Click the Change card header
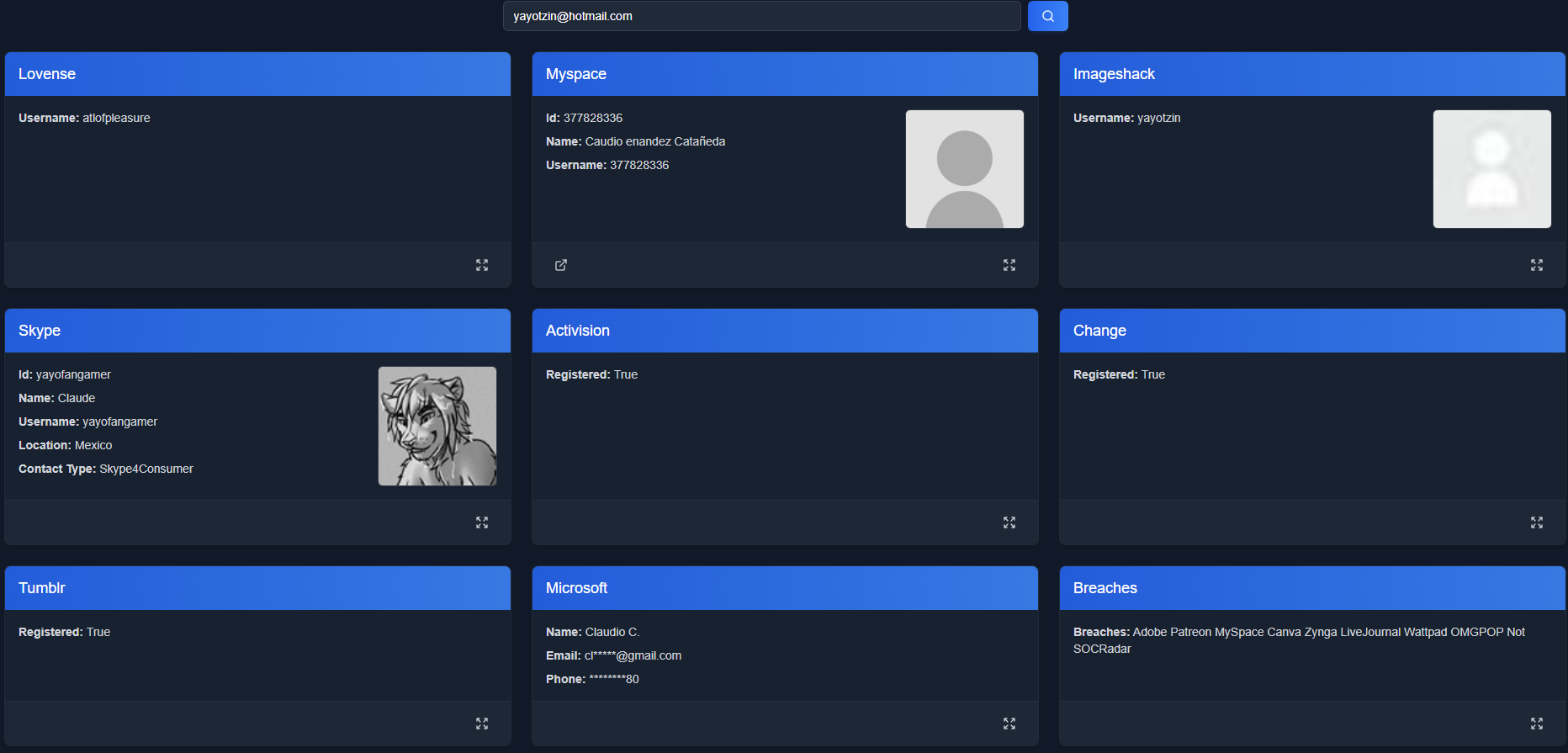Viewport: 1568px width, 753px height. click(1312, 331)
